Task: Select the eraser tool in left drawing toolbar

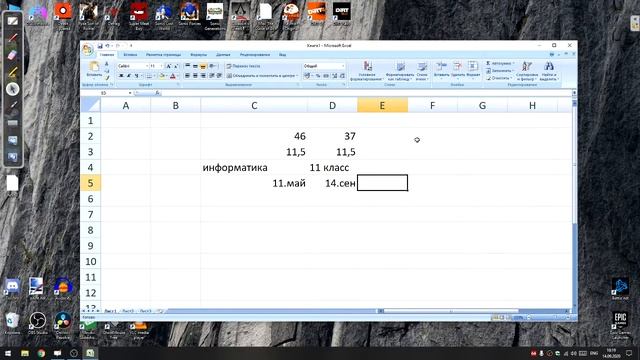Action: point(13,55)
